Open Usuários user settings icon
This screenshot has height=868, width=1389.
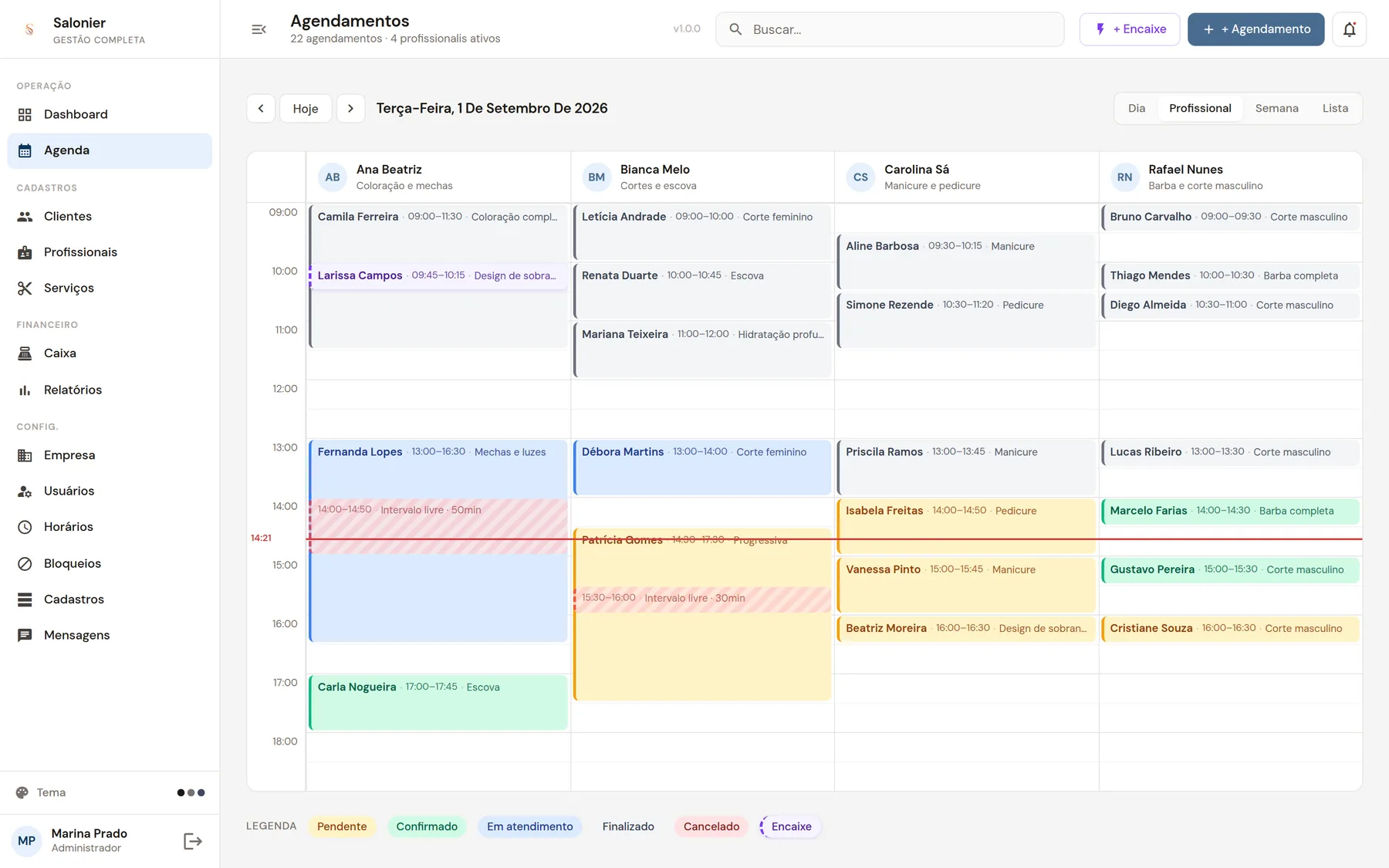[25, 491]
